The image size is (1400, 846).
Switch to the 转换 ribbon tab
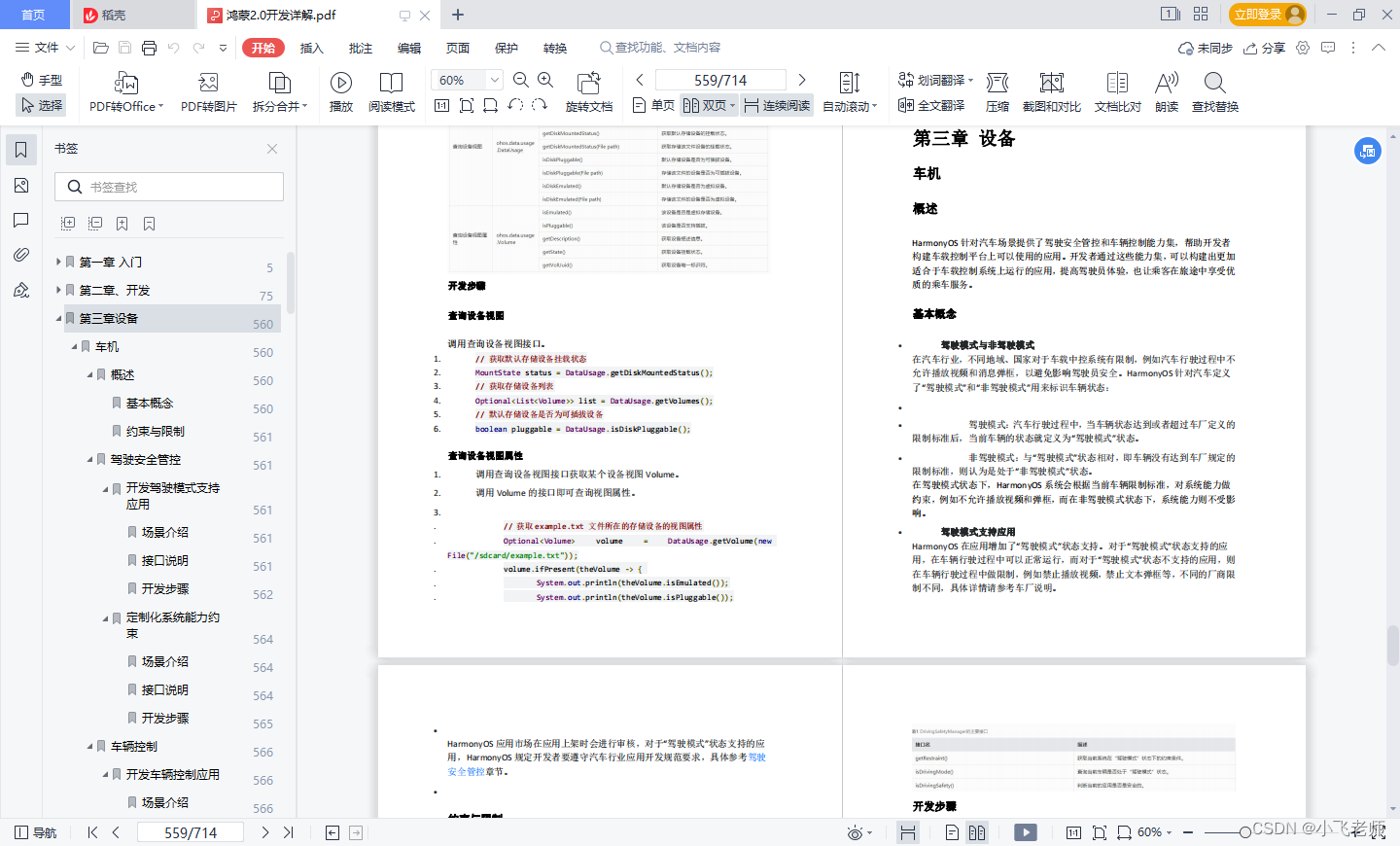(554, 48)
